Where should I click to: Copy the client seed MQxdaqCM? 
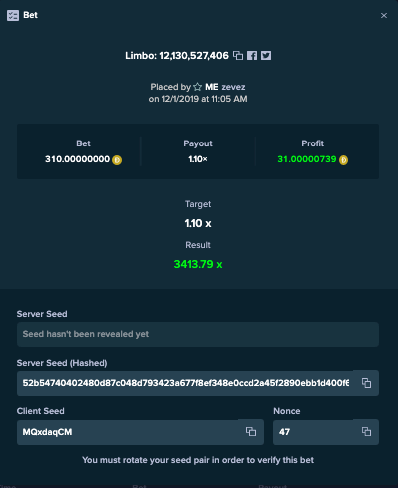251,432
